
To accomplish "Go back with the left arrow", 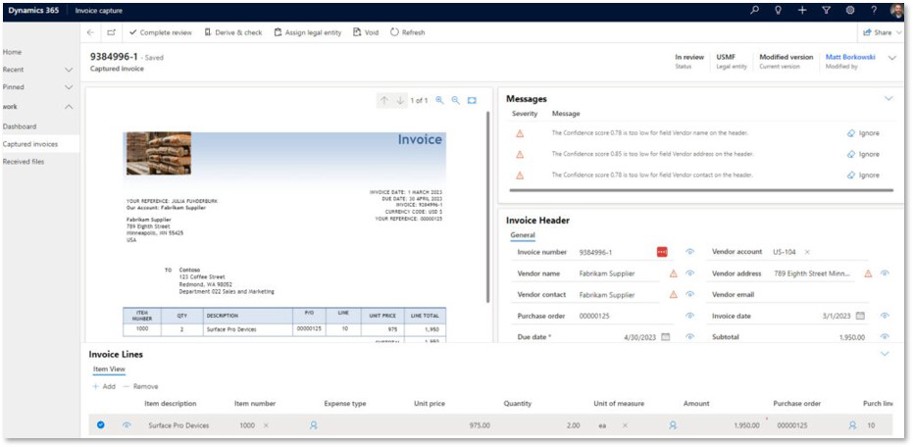I will click(90, 33).
